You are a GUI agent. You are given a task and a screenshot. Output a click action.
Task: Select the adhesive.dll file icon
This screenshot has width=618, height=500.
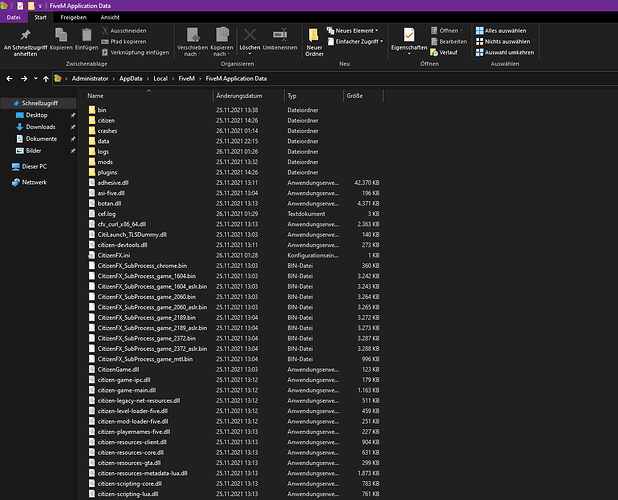(x=92, y=182)
